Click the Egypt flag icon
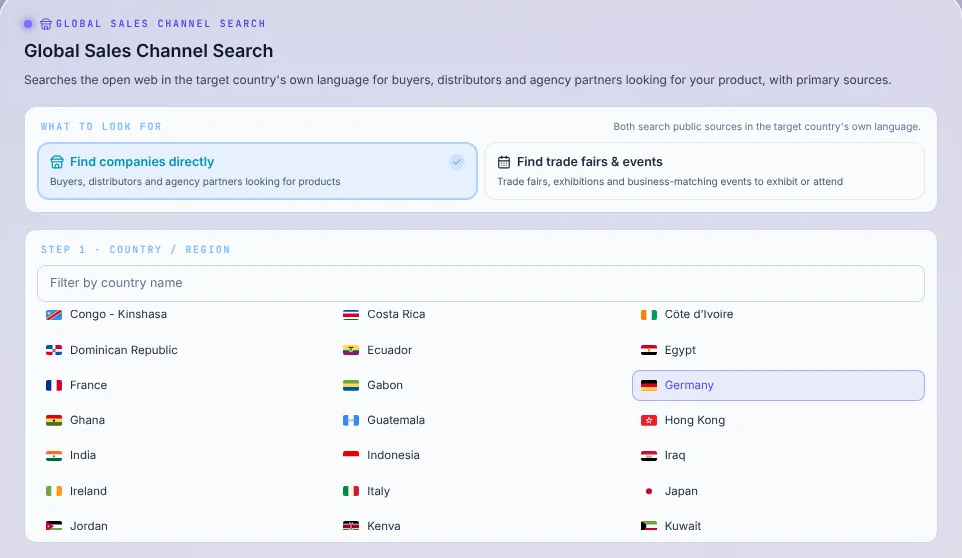 648,350
